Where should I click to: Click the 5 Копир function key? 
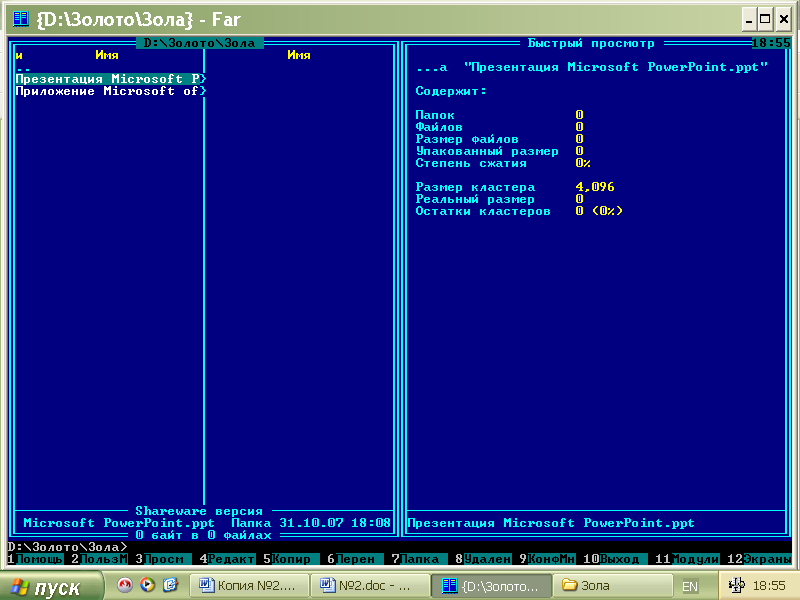291,559
